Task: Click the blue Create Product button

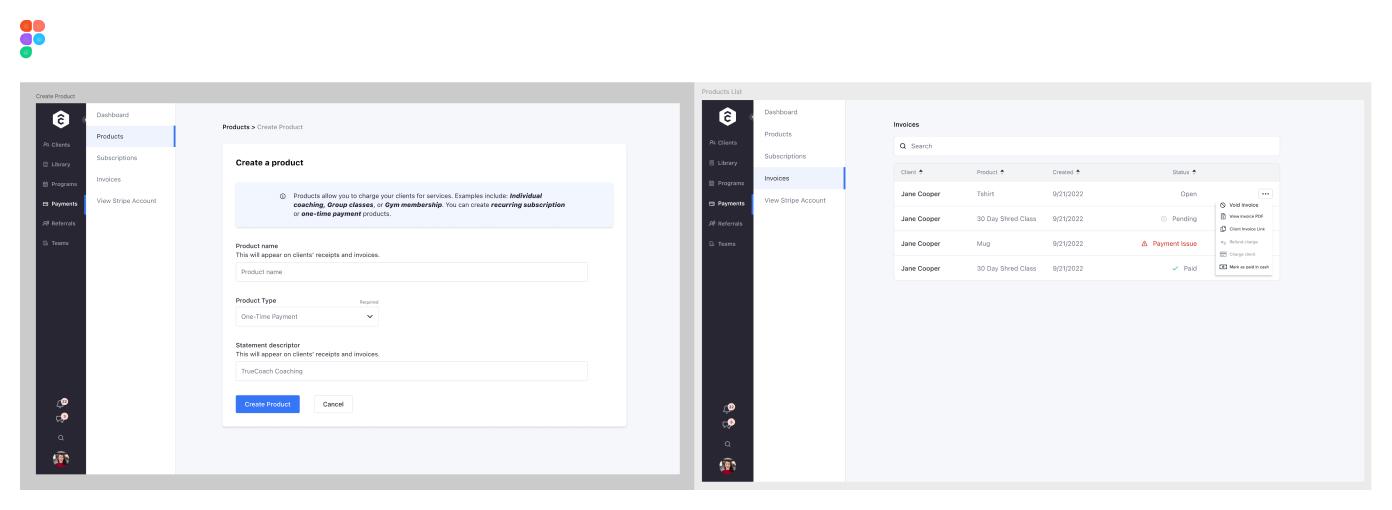Action: tap(267, 404)
